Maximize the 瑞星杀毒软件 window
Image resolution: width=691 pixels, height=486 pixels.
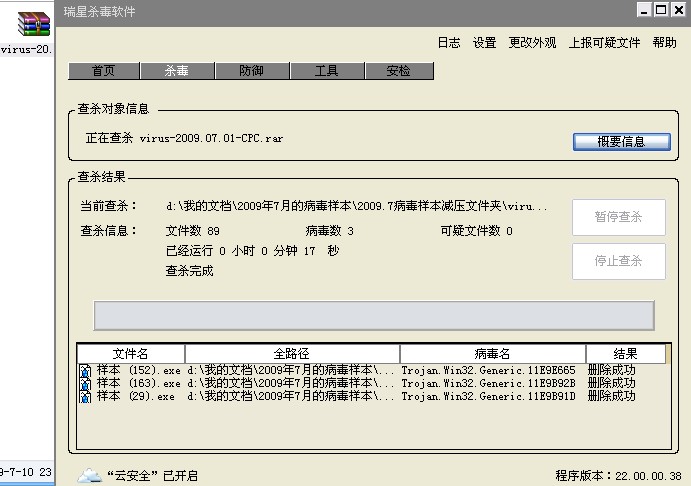click(661, 10)
